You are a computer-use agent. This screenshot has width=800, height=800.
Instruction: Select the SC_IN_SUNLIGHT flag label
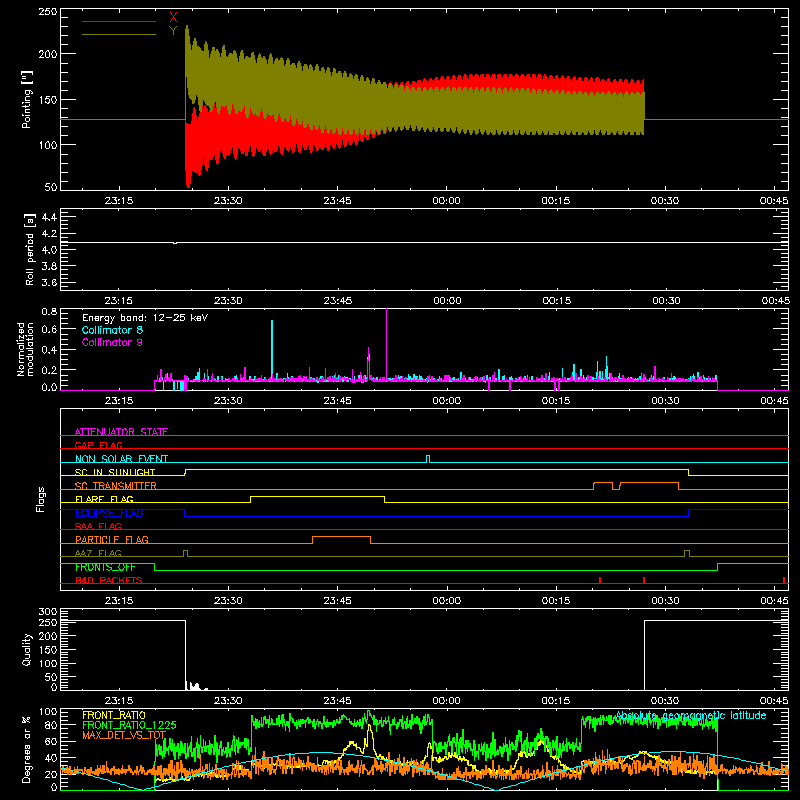pos(115,472)
